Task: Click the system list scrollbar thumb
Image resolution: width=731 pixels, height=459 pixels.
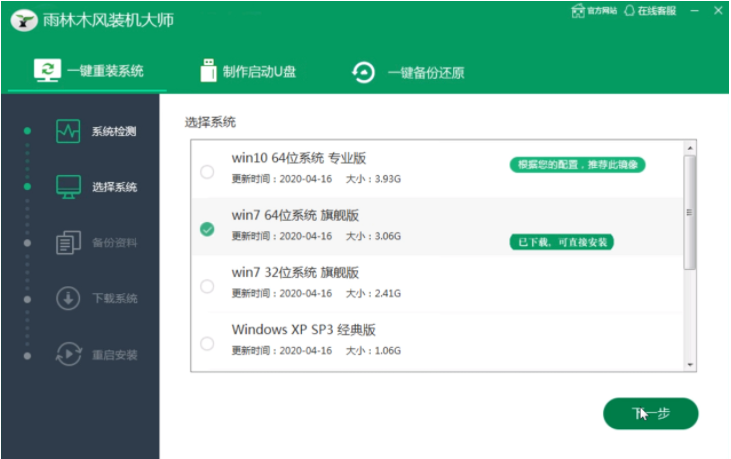Action: click(690, 212)
